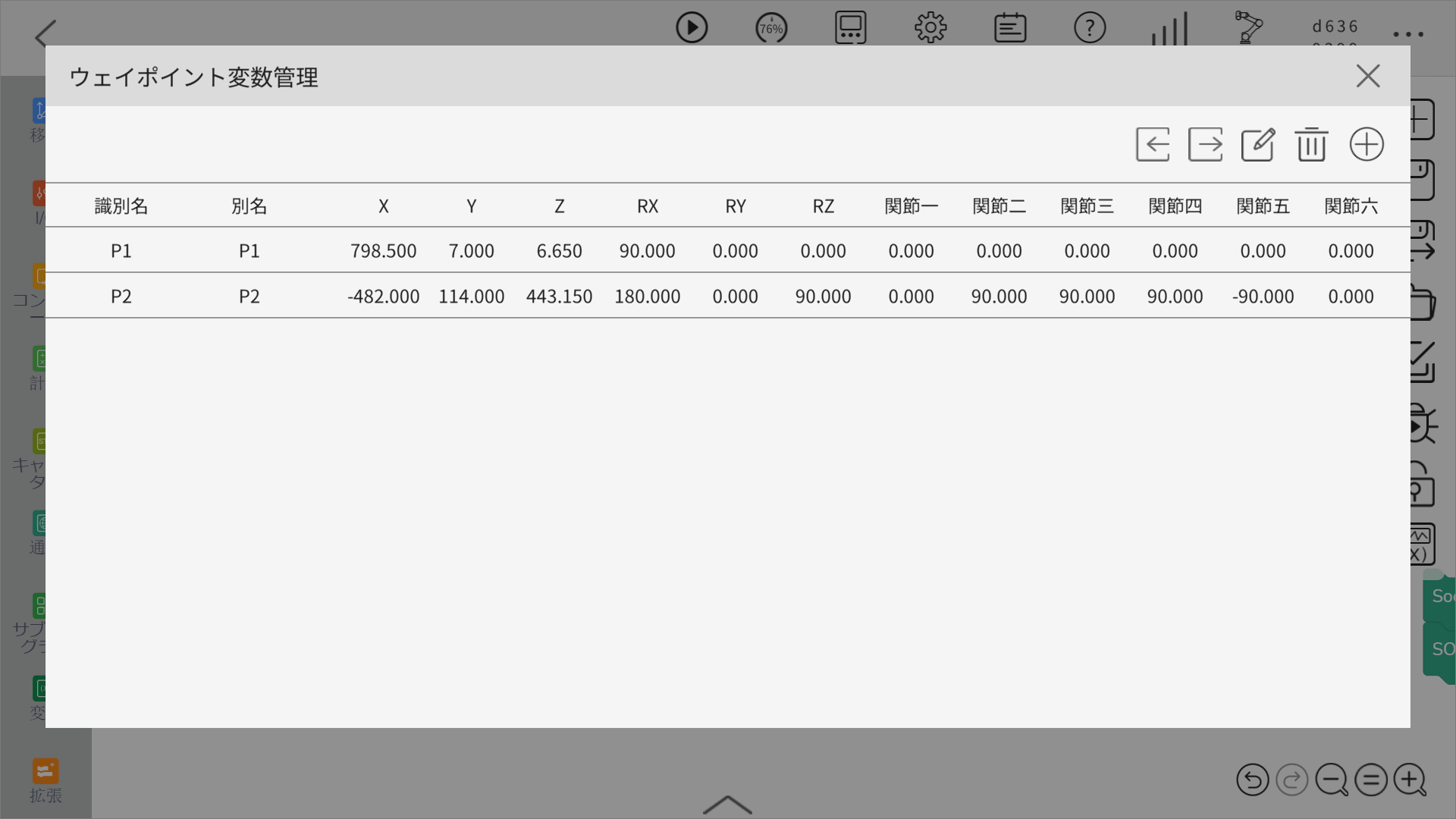
Task: Click the robot arm status icon
Action: pyautogui.click(x=1248, y=28)
